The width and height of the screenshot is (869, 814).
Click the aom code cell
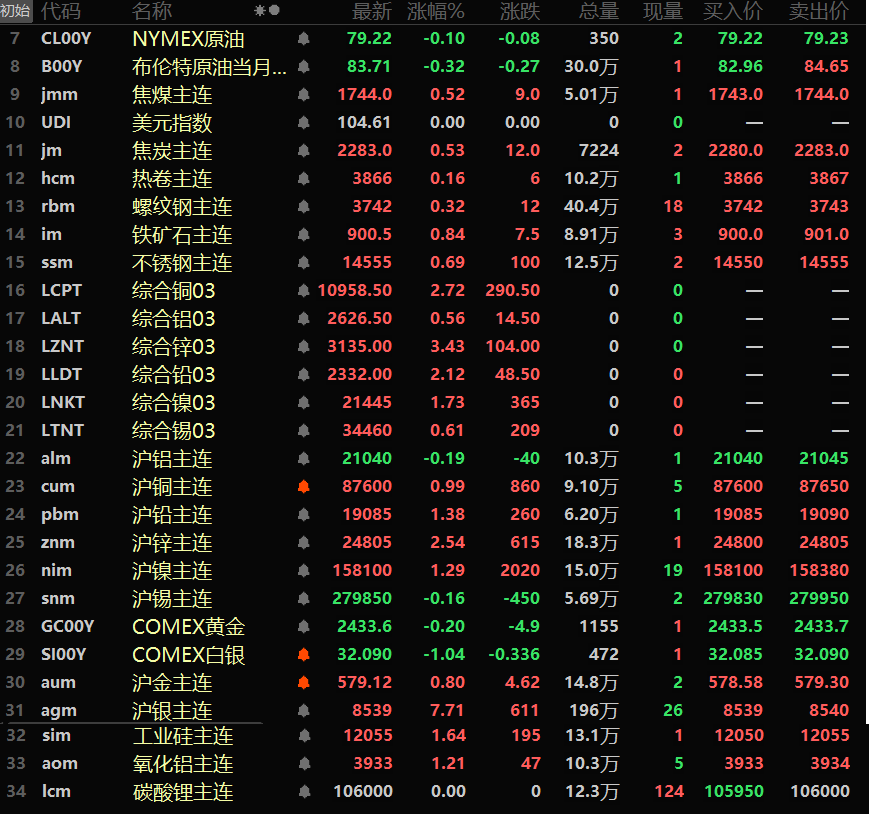tap(60, 764)
